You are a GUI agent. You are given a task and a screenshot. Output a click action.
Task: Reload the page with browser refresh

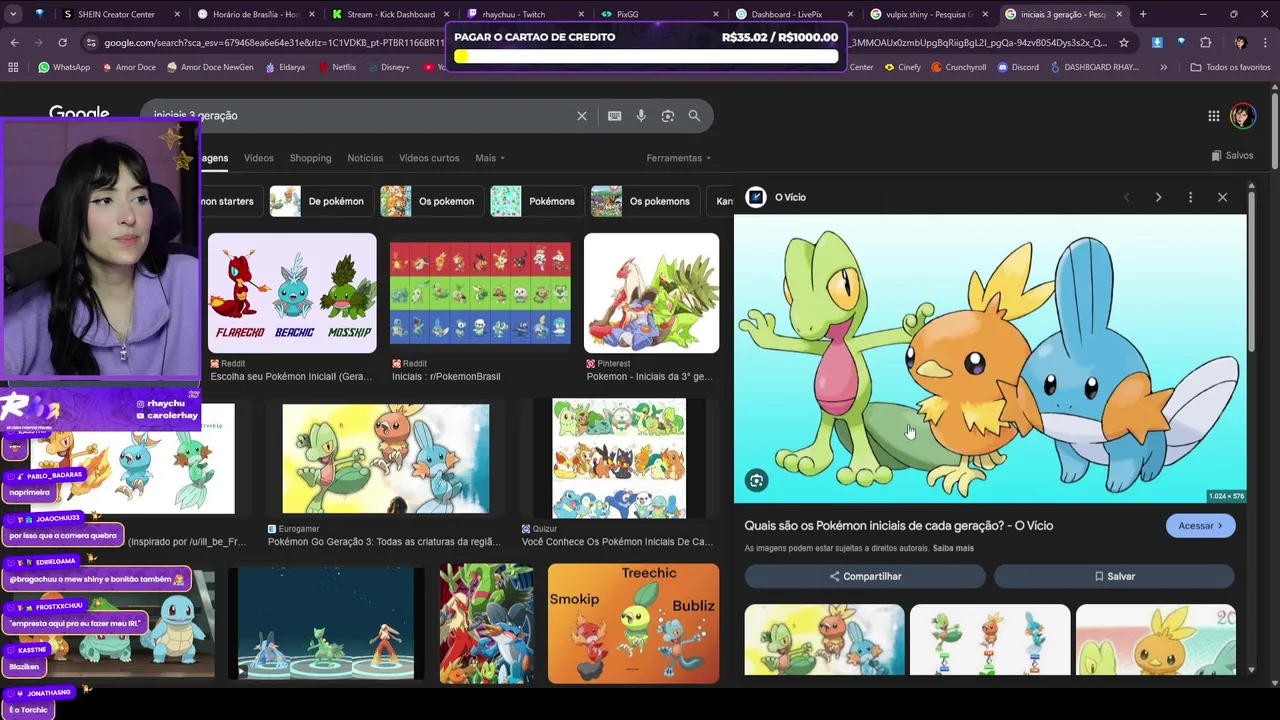click(x=62, y=43)
